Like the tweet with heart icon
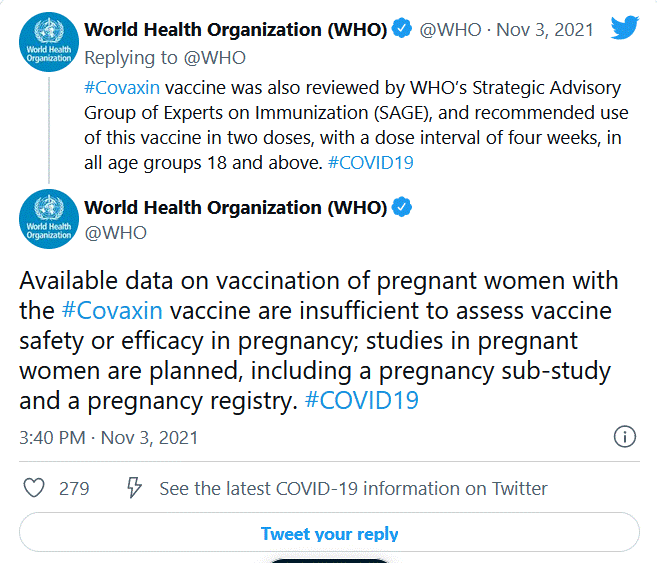 (34, 488)
